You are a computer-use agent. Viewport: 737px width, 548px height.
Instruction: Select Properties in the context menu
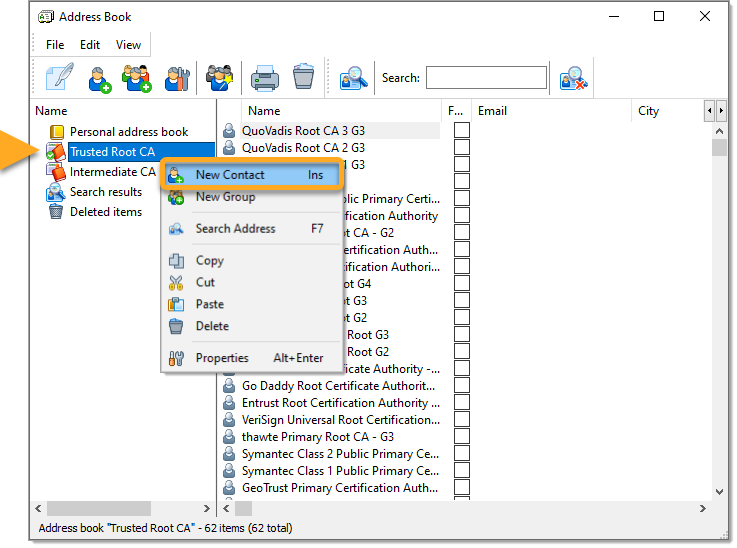click(x=222, y=358)
